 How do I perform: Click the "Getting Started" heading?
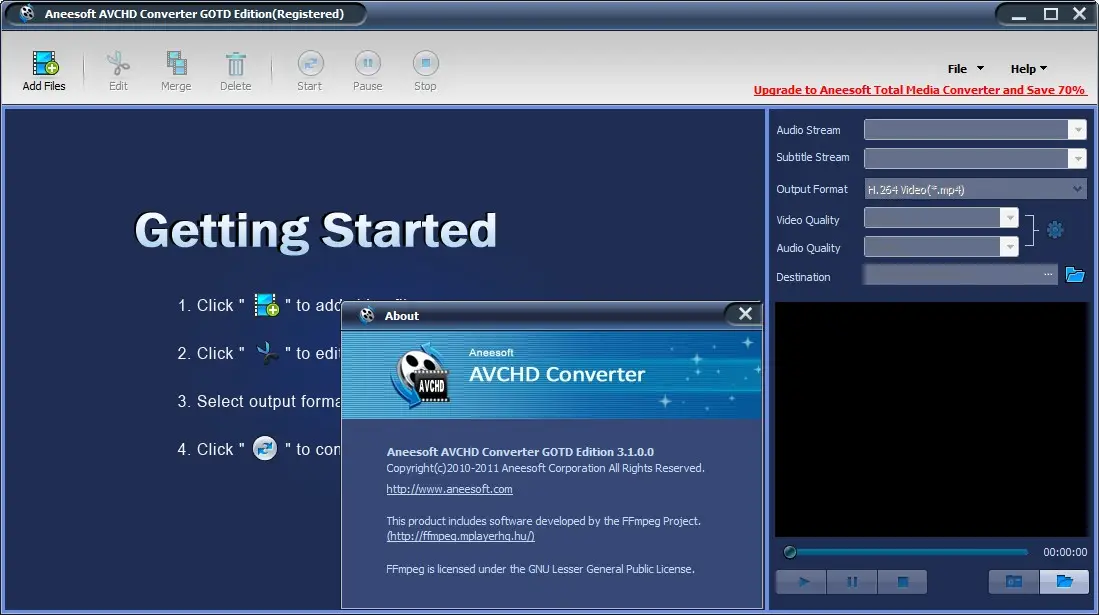point(315,230)
